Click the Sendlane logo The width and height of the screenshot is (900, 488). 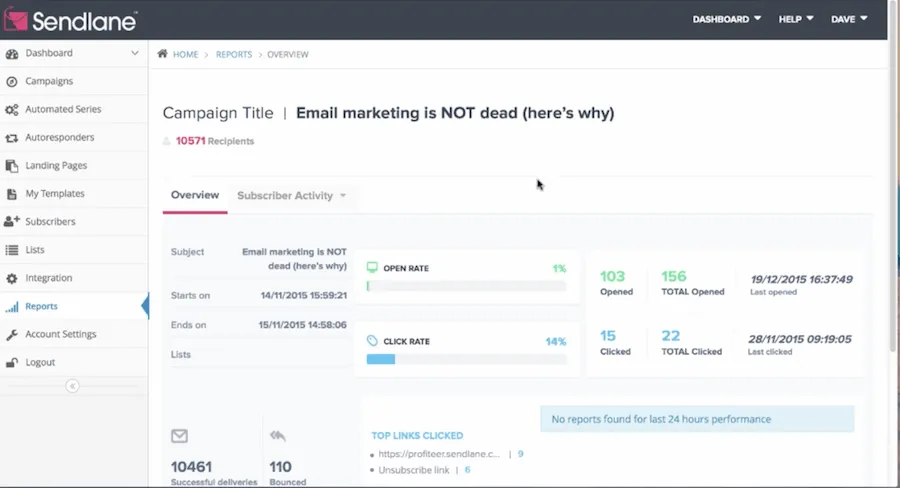(70, 21)
